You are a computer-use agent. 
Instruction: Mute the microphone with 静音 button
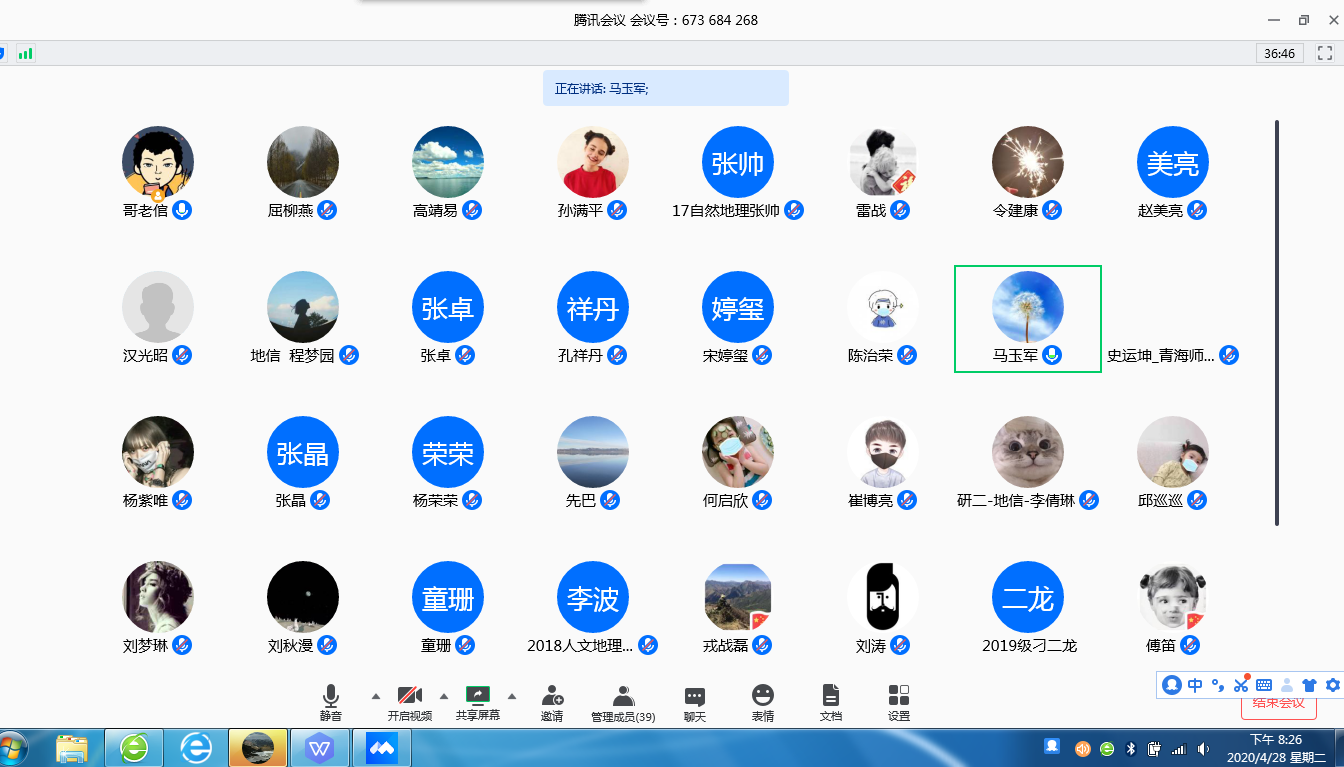(331, 702)
